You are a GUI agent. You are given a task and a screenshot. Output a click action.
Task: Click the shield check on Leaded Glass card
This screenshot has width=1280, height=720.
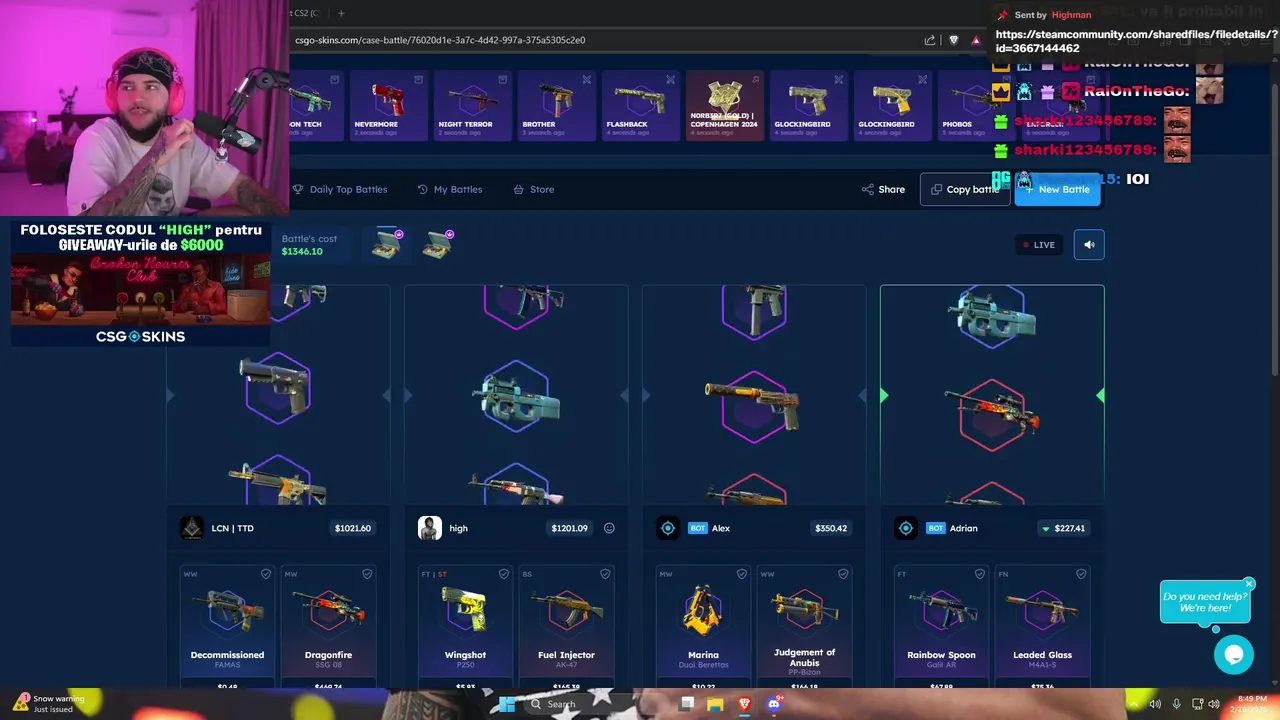(1081, 574)
